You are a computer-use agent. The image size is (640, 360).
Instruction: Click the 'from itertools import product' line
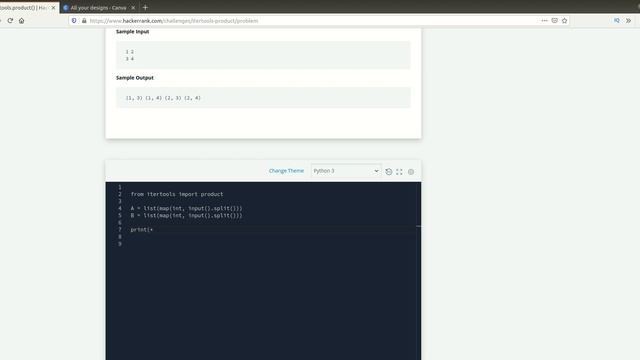[x=177, y=194]
